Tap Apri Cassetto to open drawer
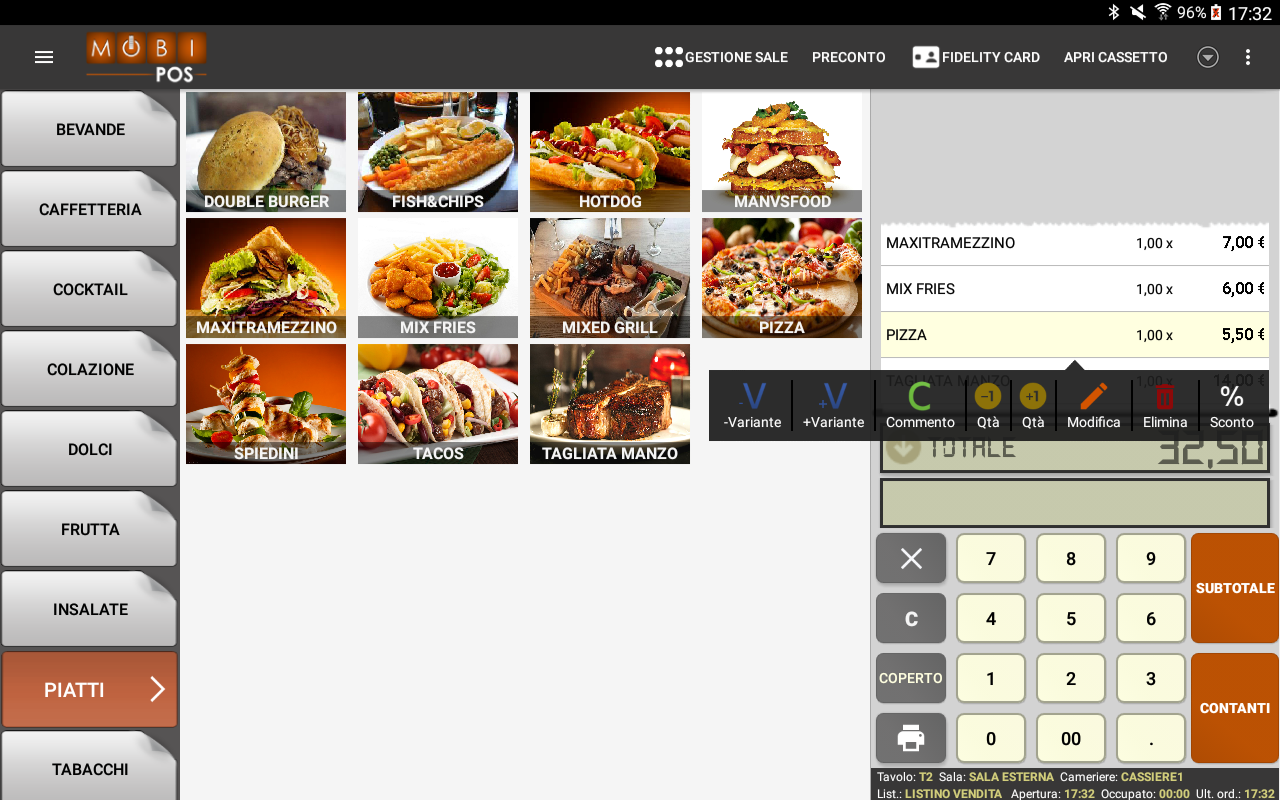This screenshot has height=800, width=1280. pyautogui.click(x=1116, y=57)
